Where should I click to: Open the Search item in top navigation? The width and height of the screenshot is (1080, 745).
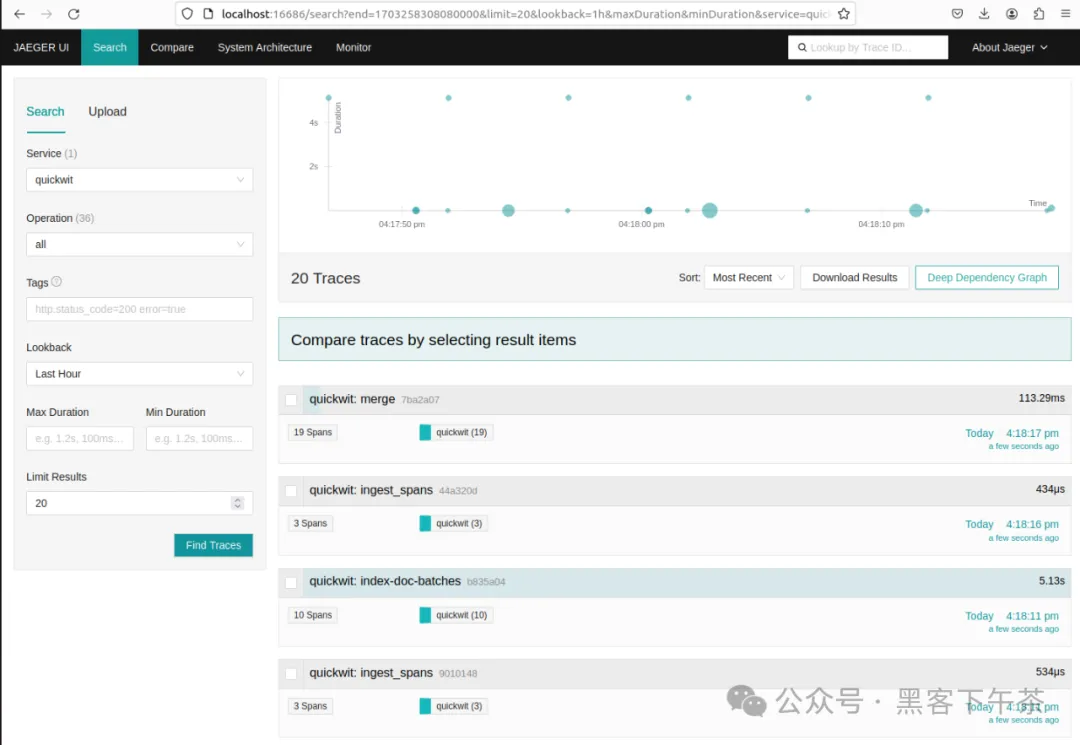point(110,48)
